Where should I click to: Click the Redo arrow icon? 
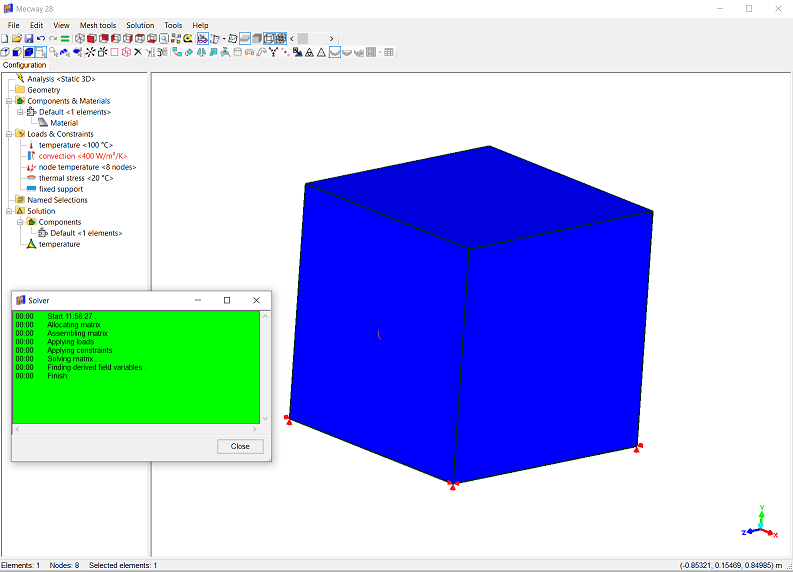[53, 38]
